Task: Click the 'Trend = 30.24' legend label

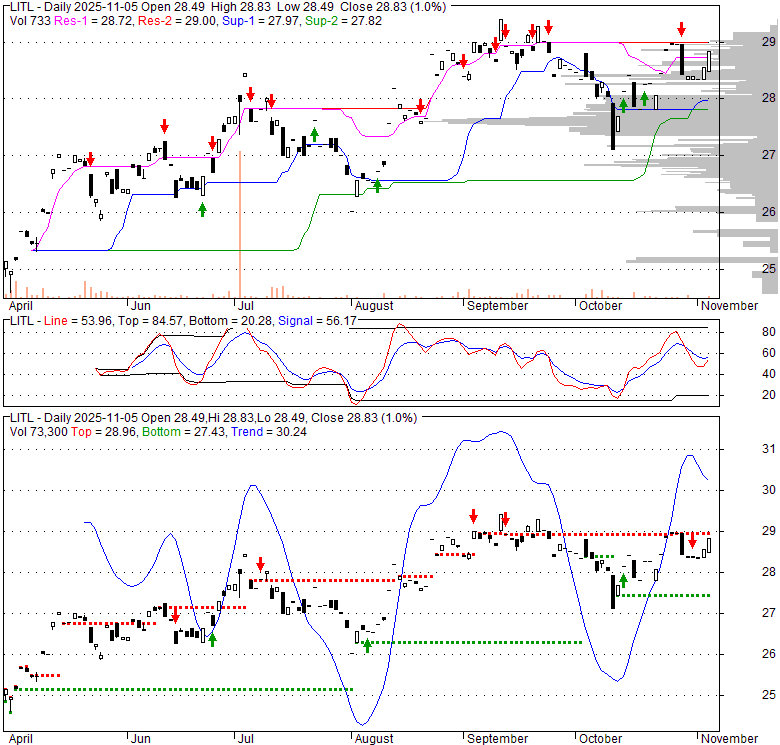Action: coord(269,432)
